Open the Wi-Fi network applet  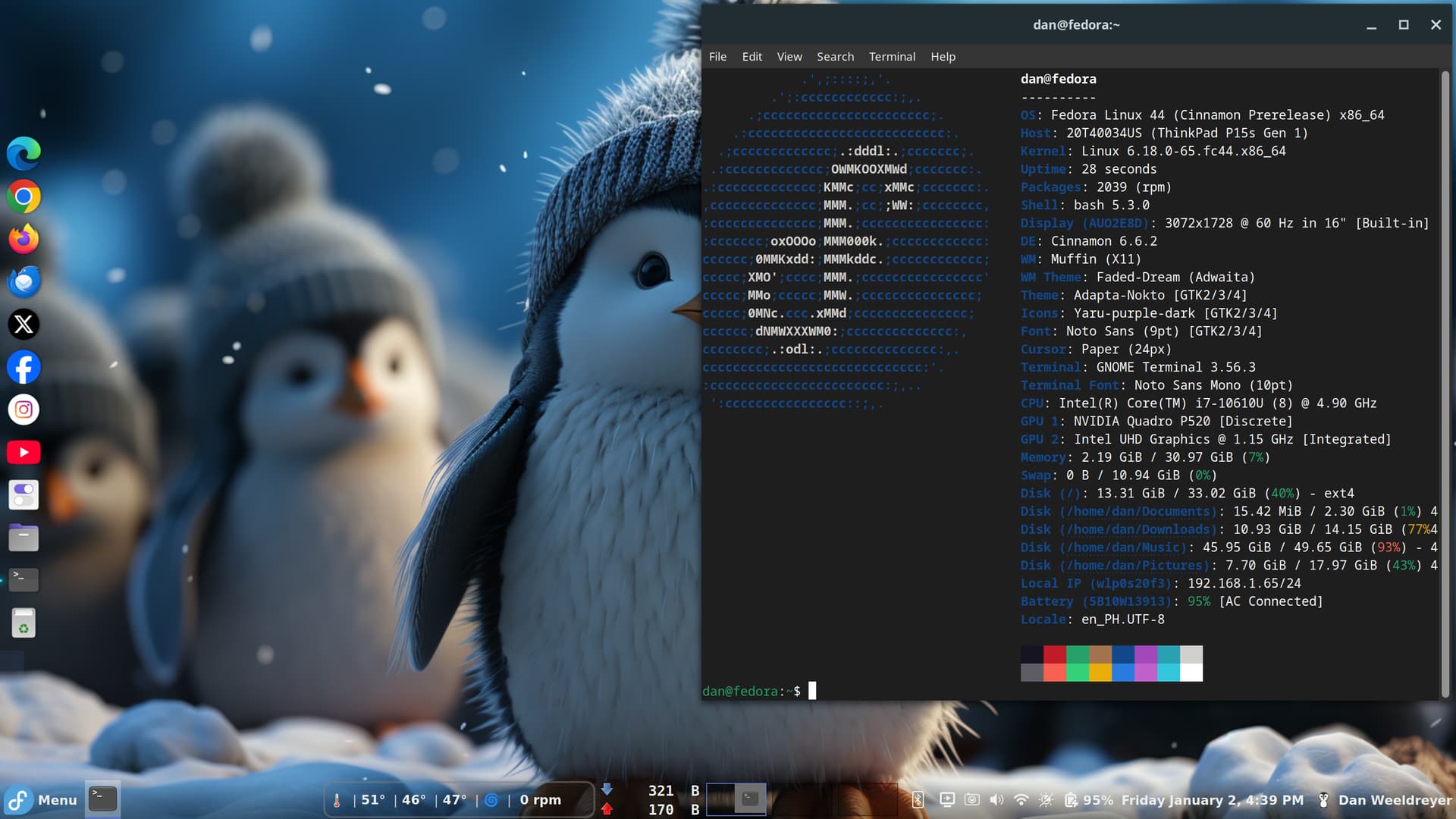click(1021, 800)
